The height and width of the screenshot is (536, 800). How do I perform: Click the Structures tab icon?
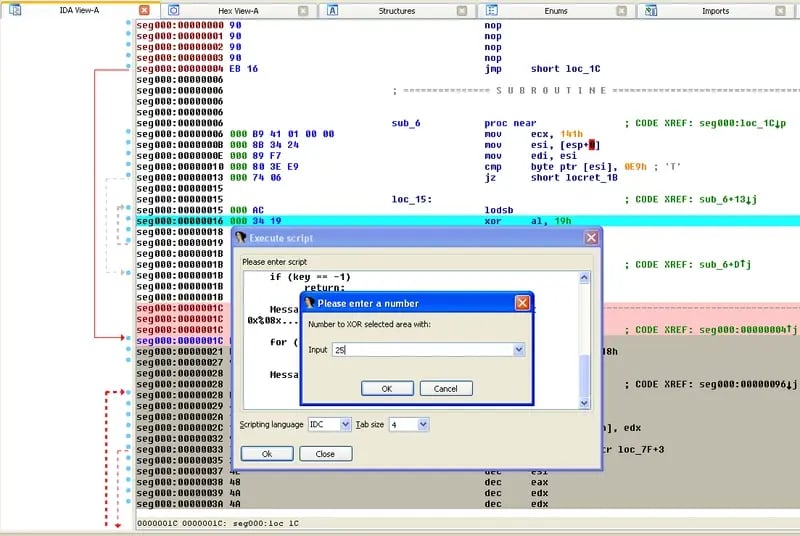(x=333, y=10)
